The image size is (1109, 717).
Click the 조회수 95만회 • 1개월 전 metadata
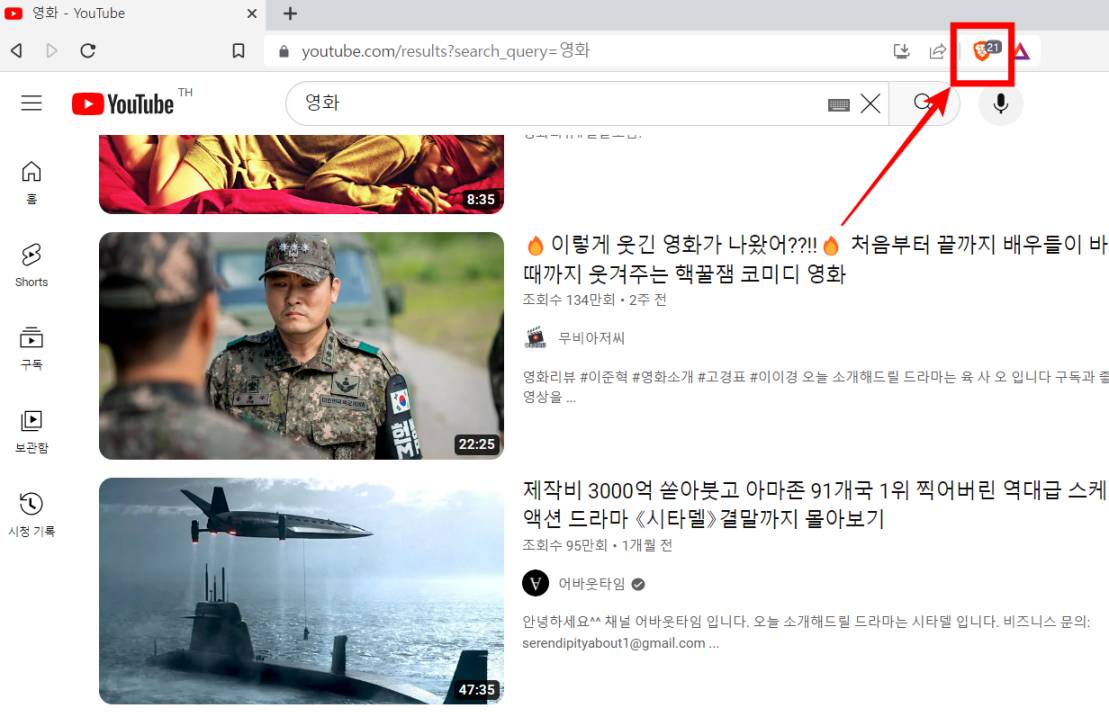click(x=597, y=545)
